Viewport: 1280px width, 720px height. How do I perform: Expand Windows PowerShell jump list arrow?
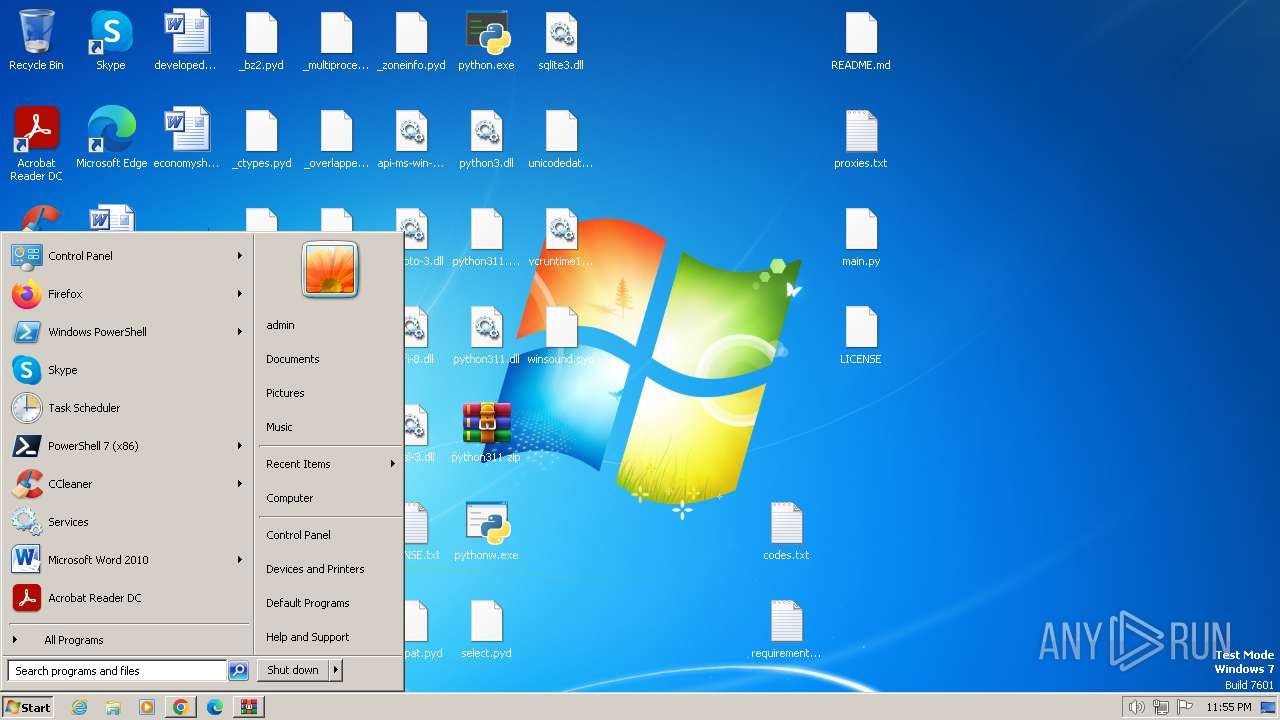click(240, 332)
